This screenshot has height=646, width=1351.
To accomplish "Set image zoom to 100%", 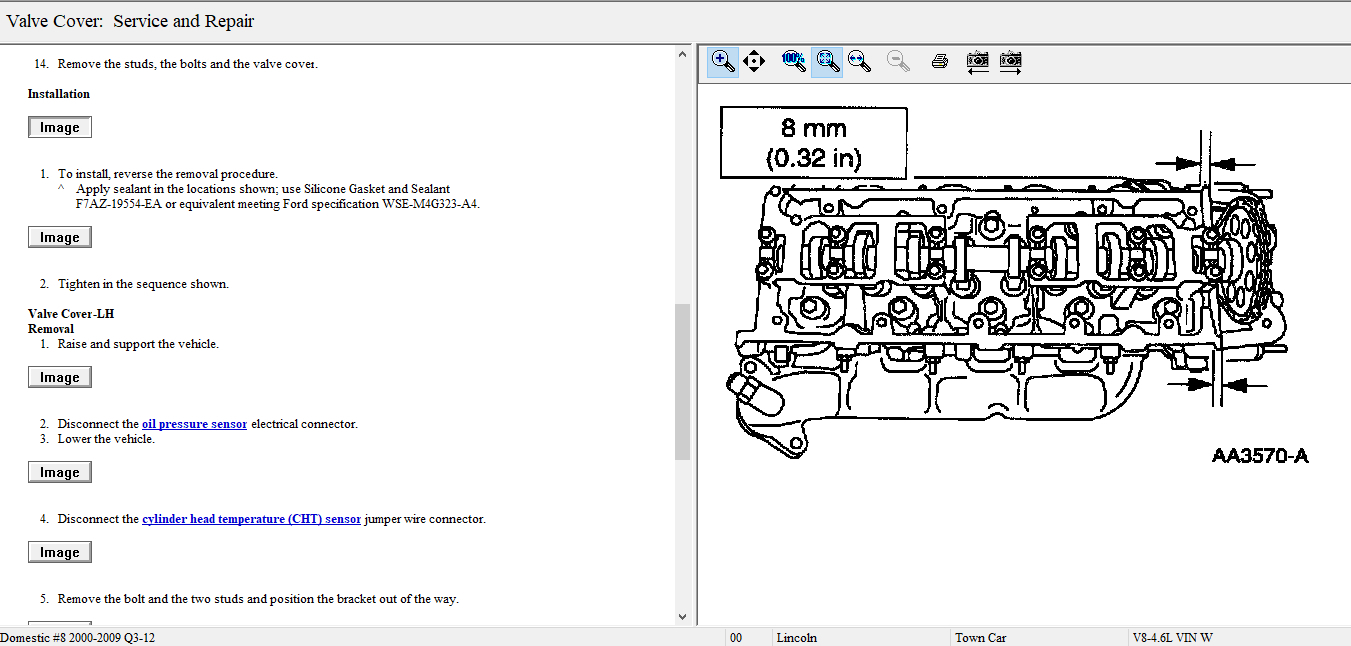I will tap(794, 62).
